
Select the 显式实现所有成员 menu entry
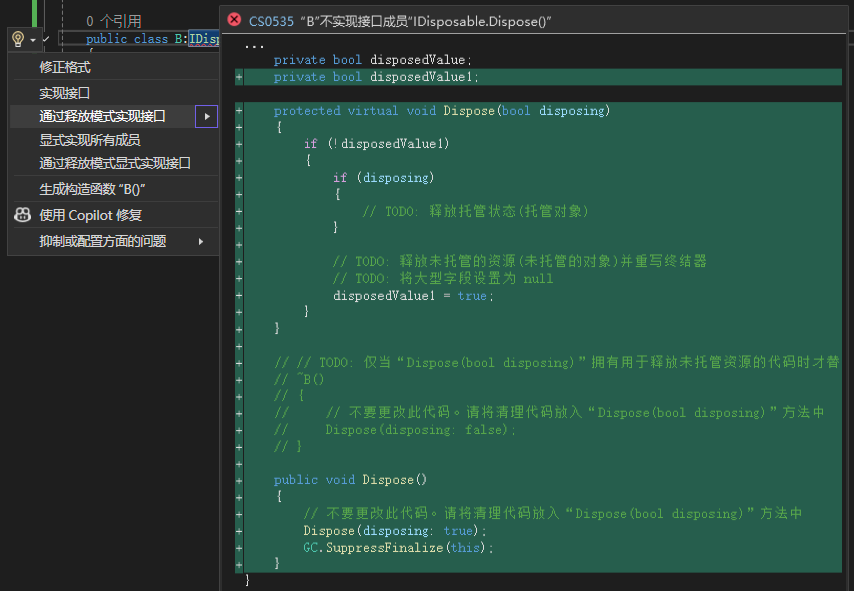click(x=90, y=140)
